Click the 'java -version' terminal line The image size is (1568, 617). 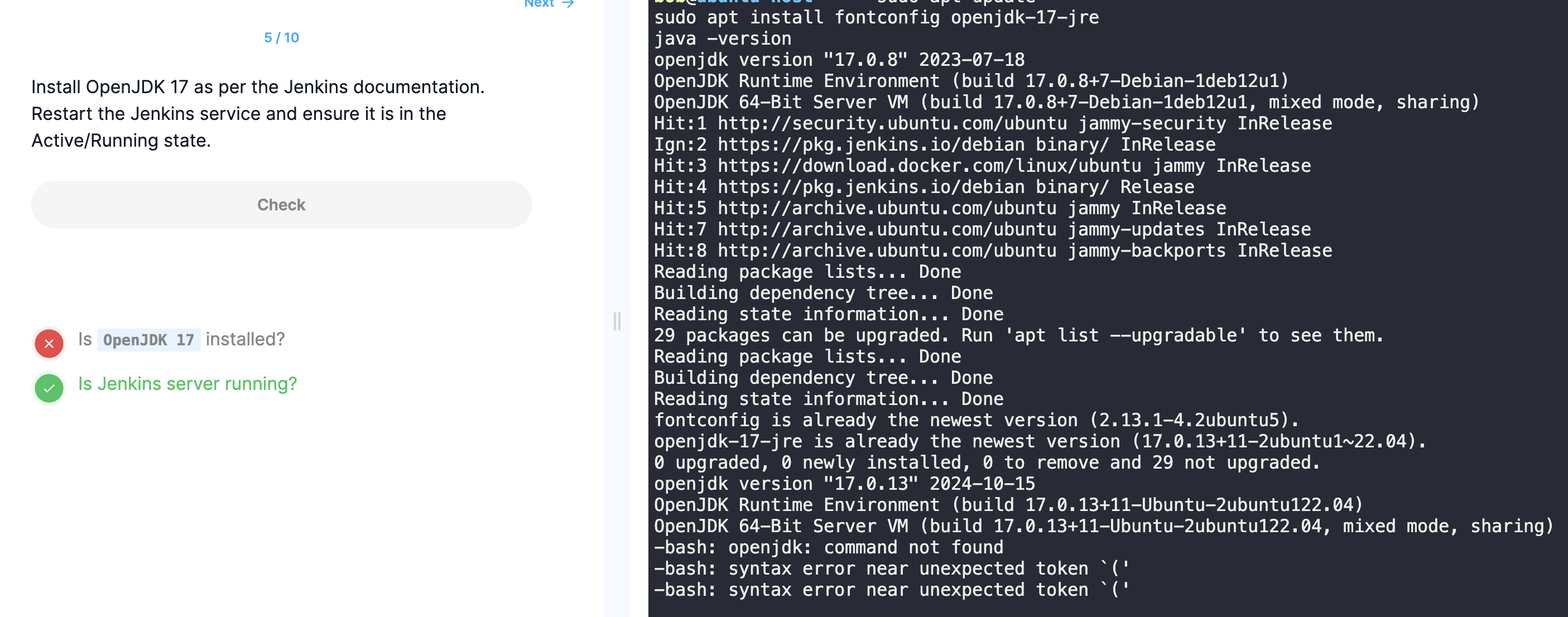coord(723,39)
